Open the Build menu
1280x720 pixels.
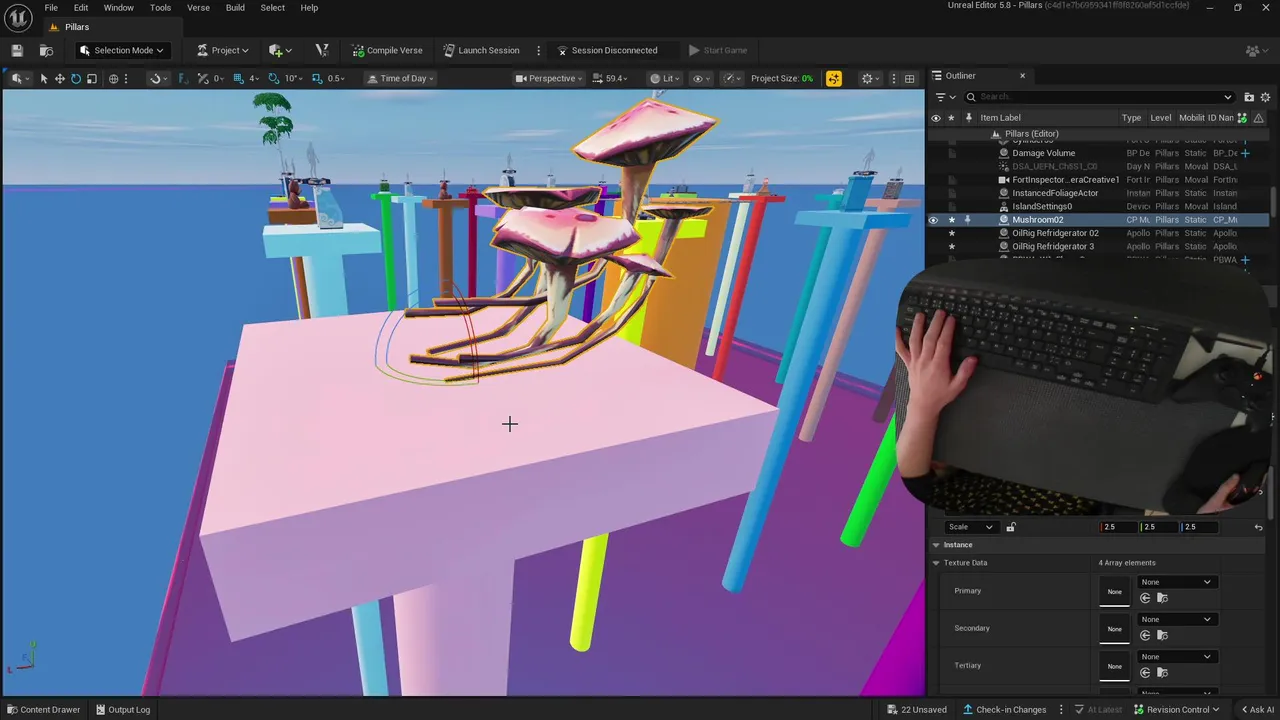pos(235,8)
